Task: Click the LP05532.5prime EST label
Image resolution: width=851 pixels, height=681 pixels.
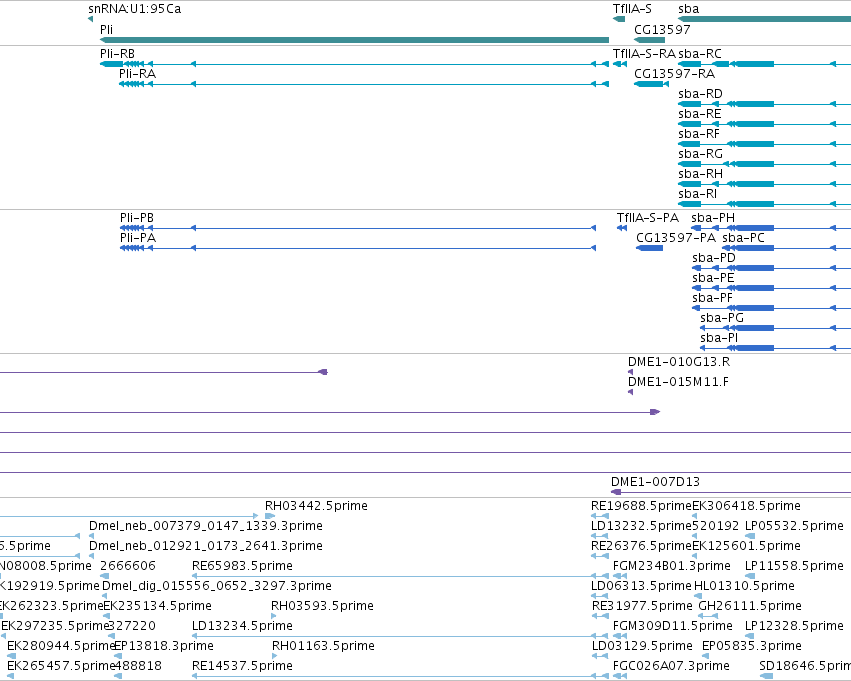Action: [x=795, y=526]
